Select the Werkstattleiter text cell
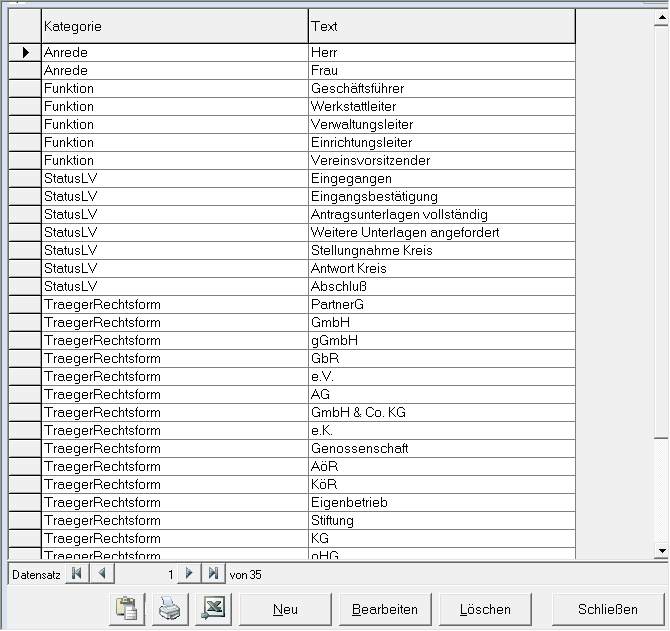The image size is (670, 631). (441, 107)
